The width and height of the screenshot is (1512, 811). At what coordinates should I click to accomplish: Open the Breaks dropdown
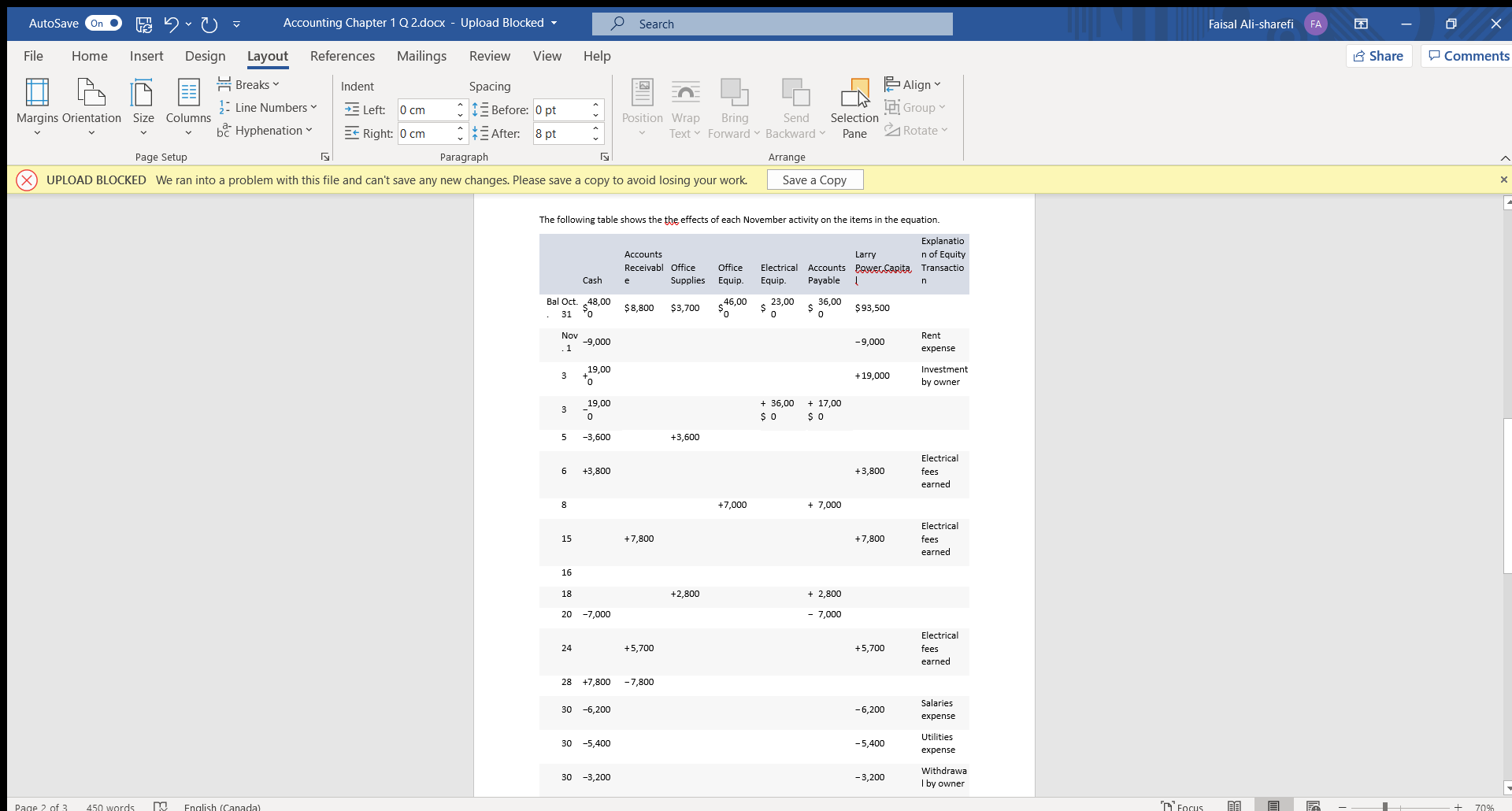tap(249, 84)
